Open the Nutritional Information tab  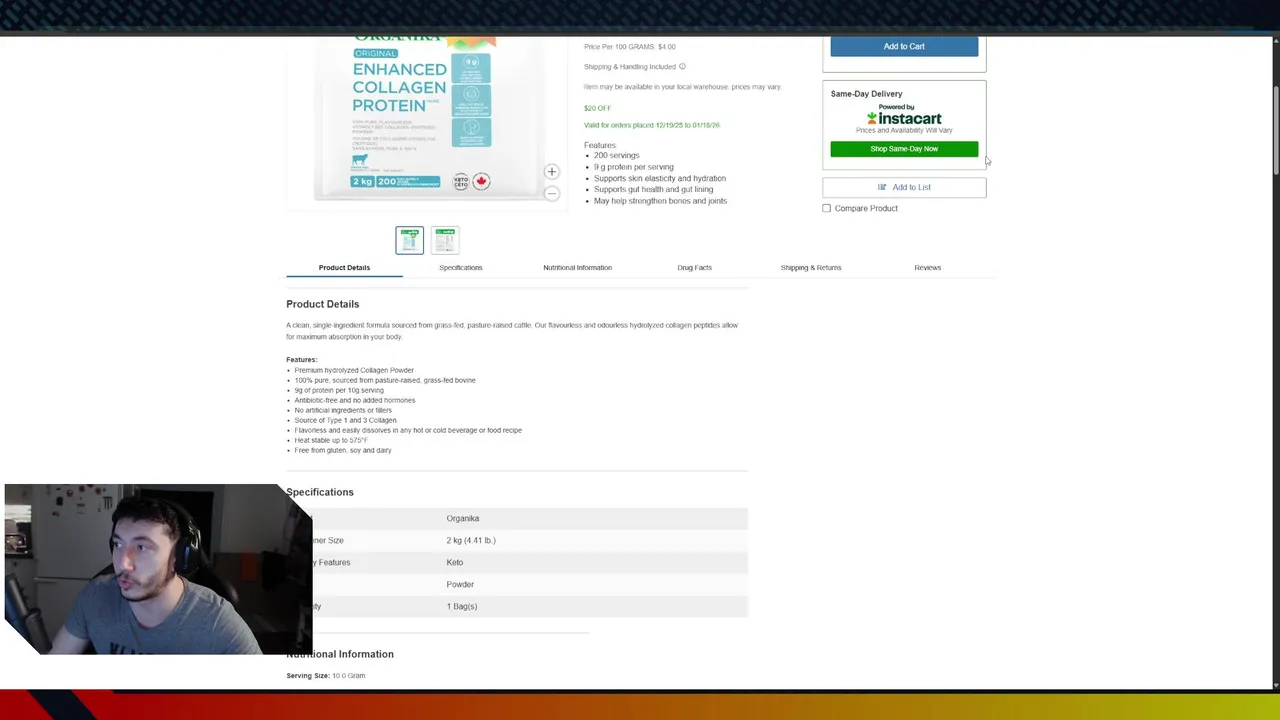click(577, 267)
